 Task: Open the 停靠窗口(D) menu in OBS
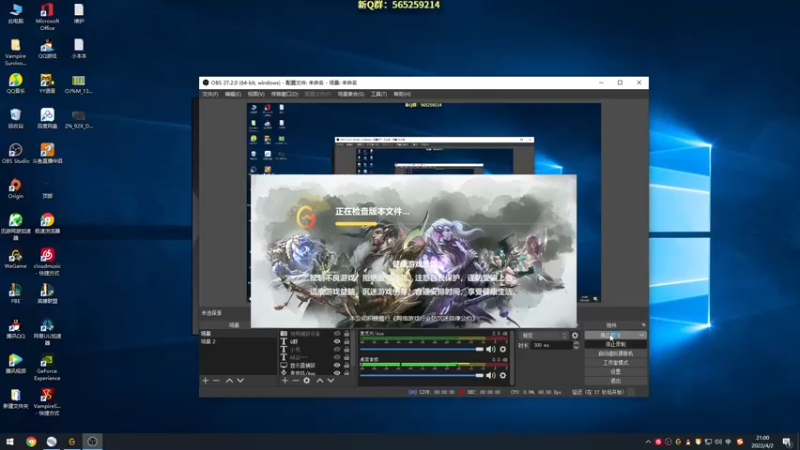pyautogui.click(x=284, y=94)
